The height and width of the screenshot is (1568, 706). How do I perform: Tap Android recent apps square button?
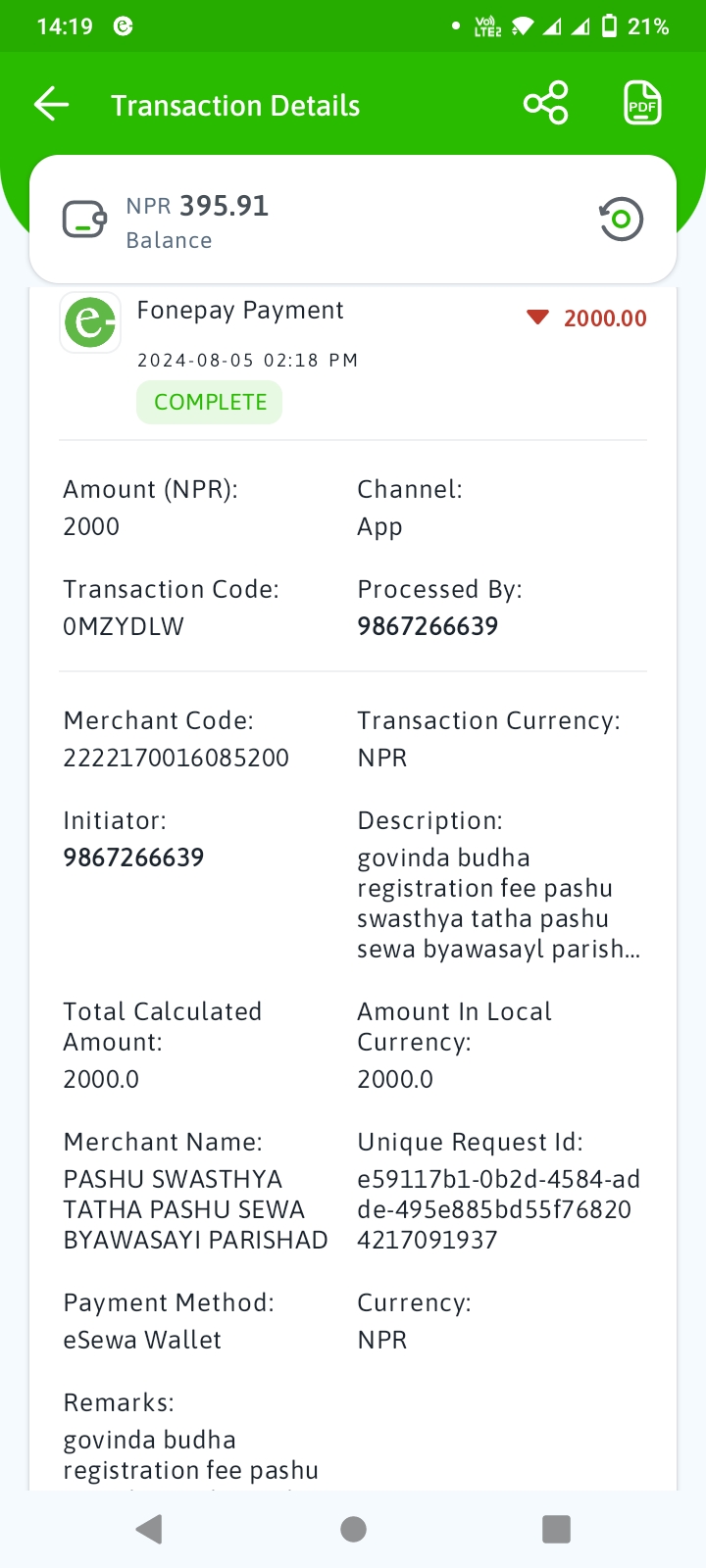(556, 1529)
